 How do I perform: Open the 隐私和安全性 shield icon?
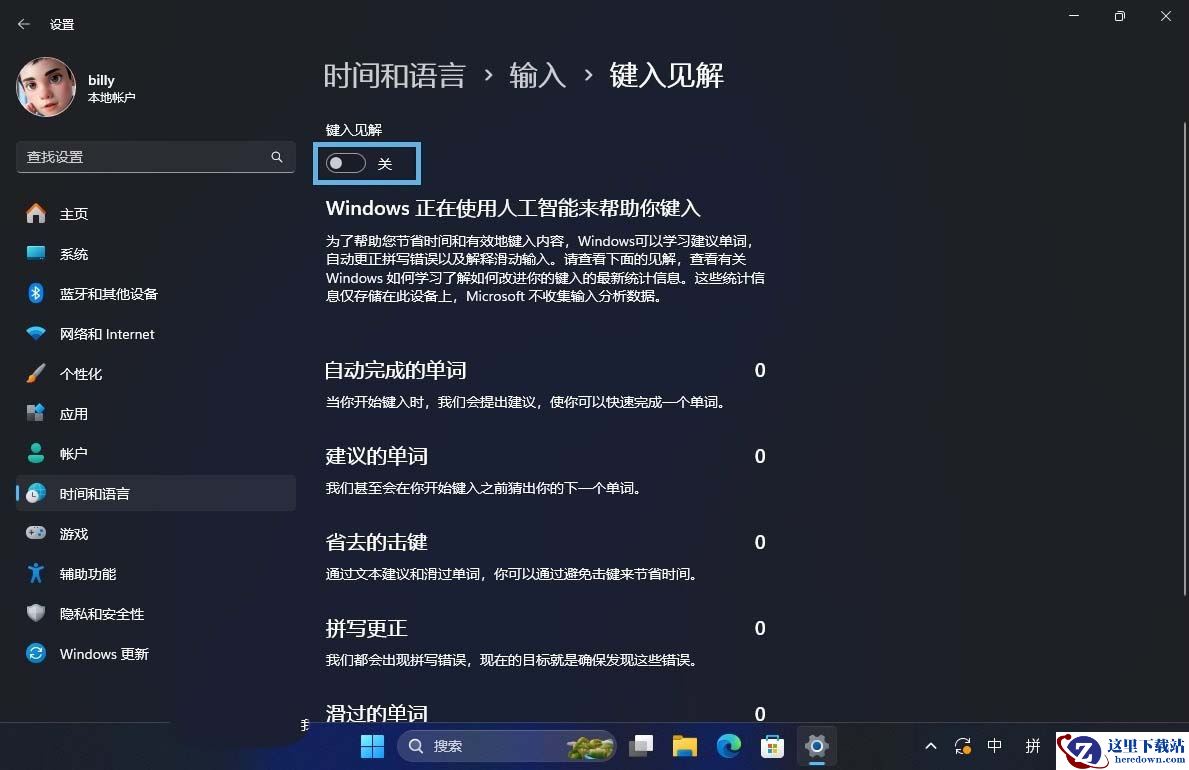pos(36,613)
